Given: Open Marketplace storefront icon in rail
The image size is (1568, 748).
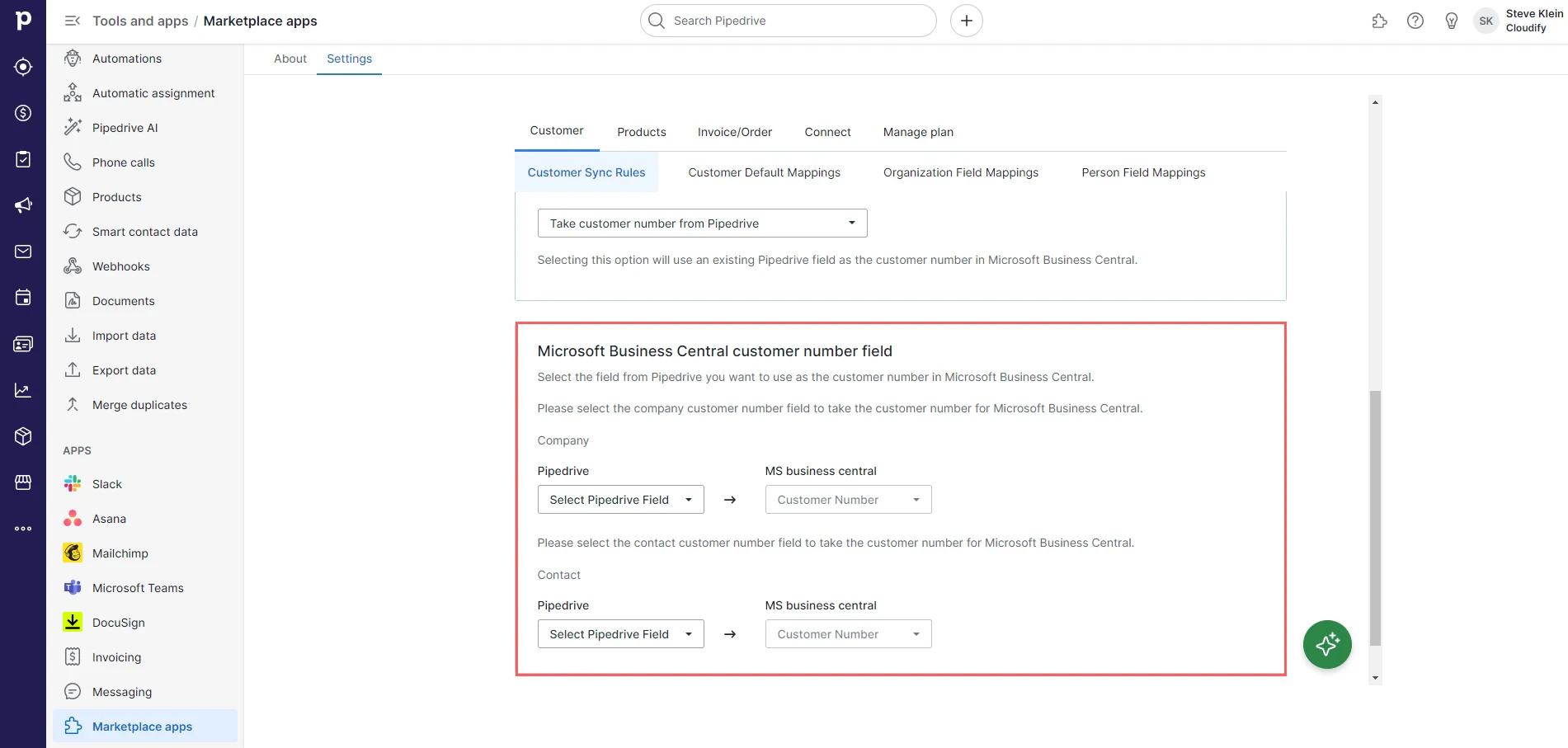Looking at the screenshot, I should [x=23, y=482].
